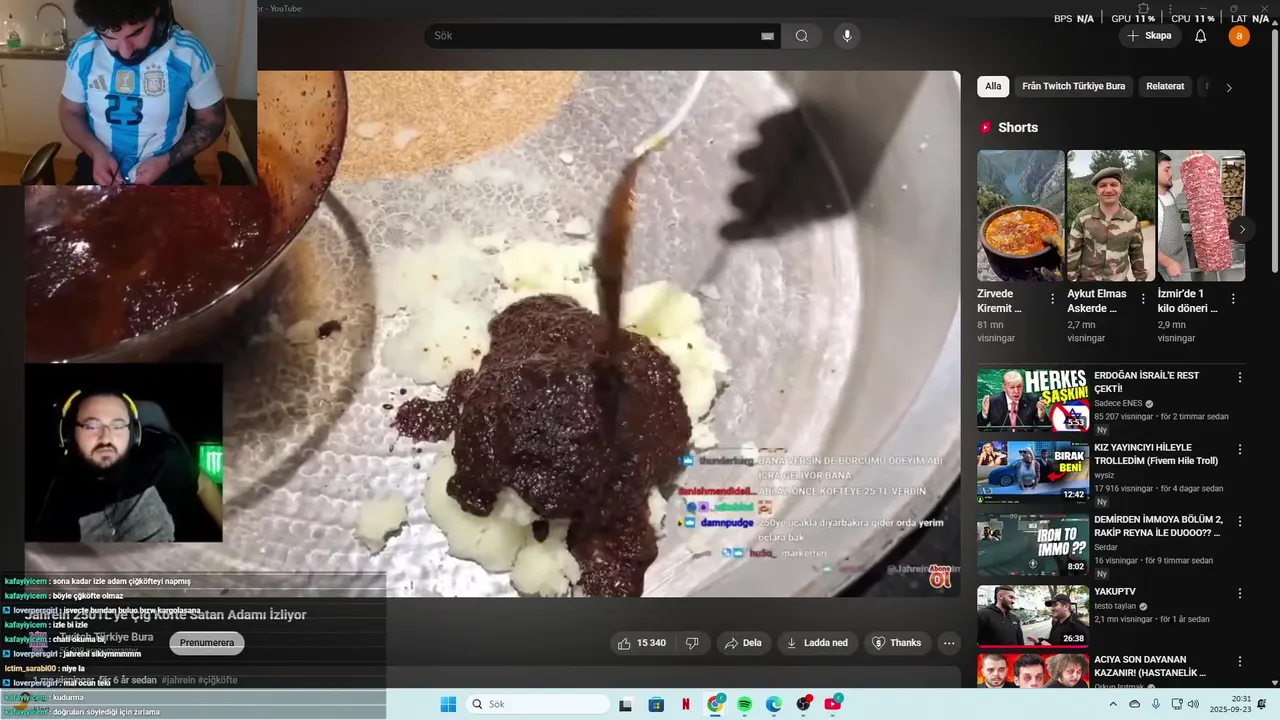This screenshot has width=1280, height=720.
Task: Select Från Twitch Türkiye Bura chip
Action: (x=1073, y=86)
